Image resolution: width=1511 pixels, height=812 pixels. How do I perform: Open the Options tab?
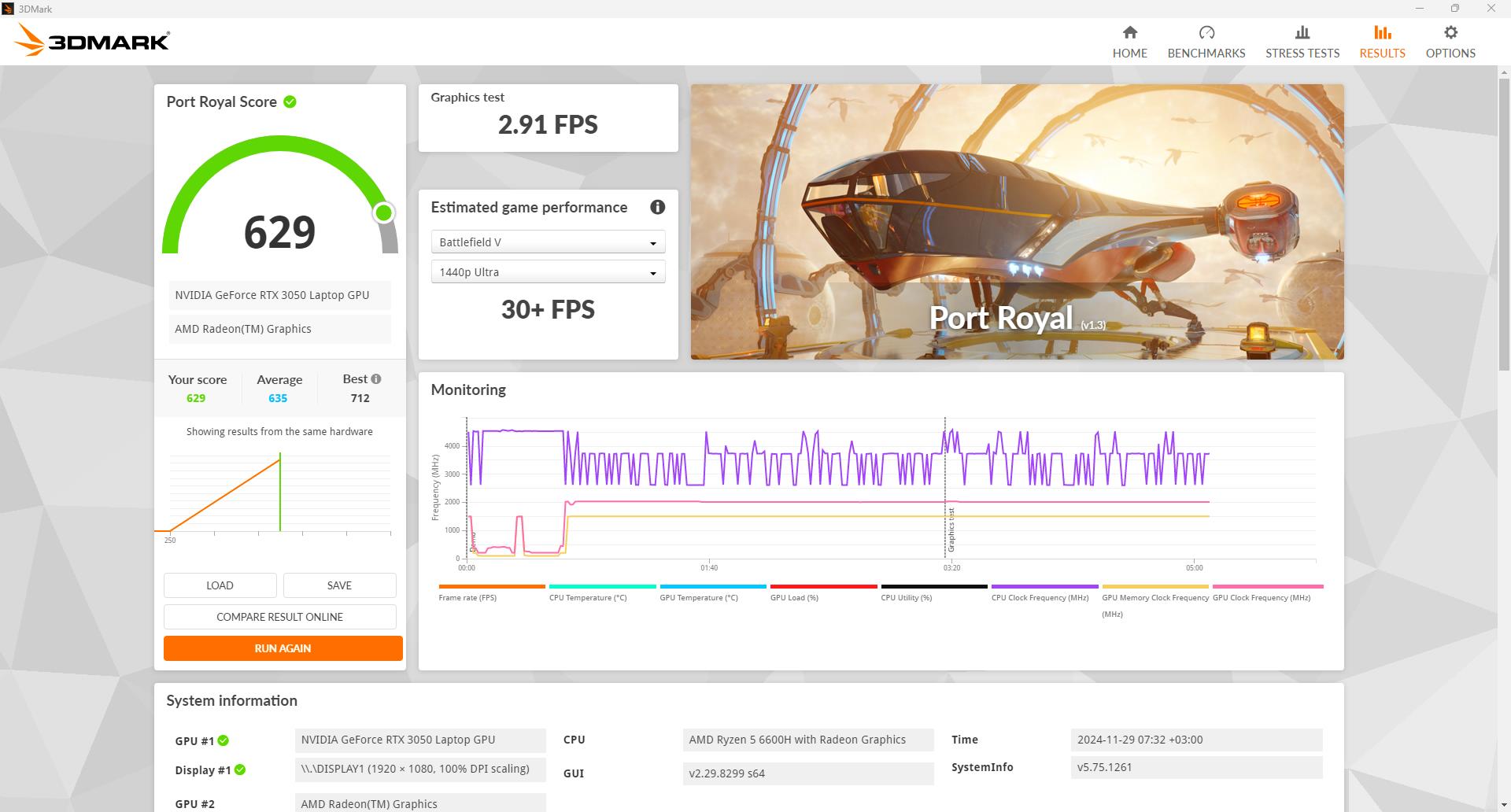click(x=1450, y=42)
